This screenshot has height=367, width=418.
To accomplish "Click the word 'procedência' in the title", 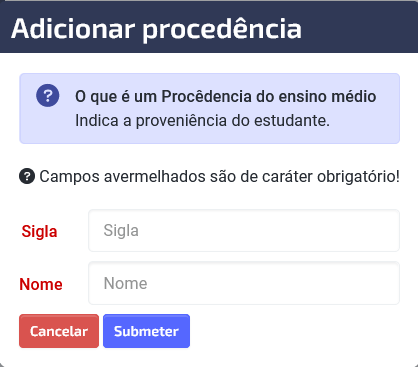I will (222, 30).
